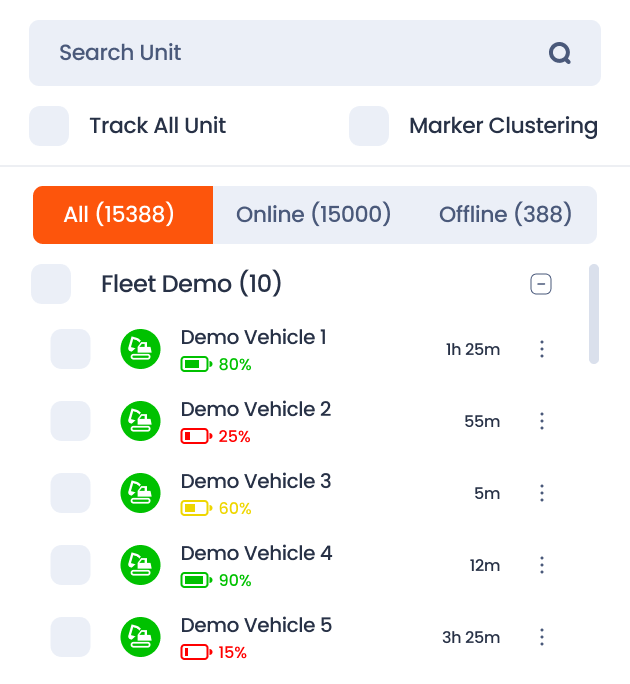The width and height of the screenshot is (630, 684).
Task: Click the 55m duration text
Action: tap(482, 421)
